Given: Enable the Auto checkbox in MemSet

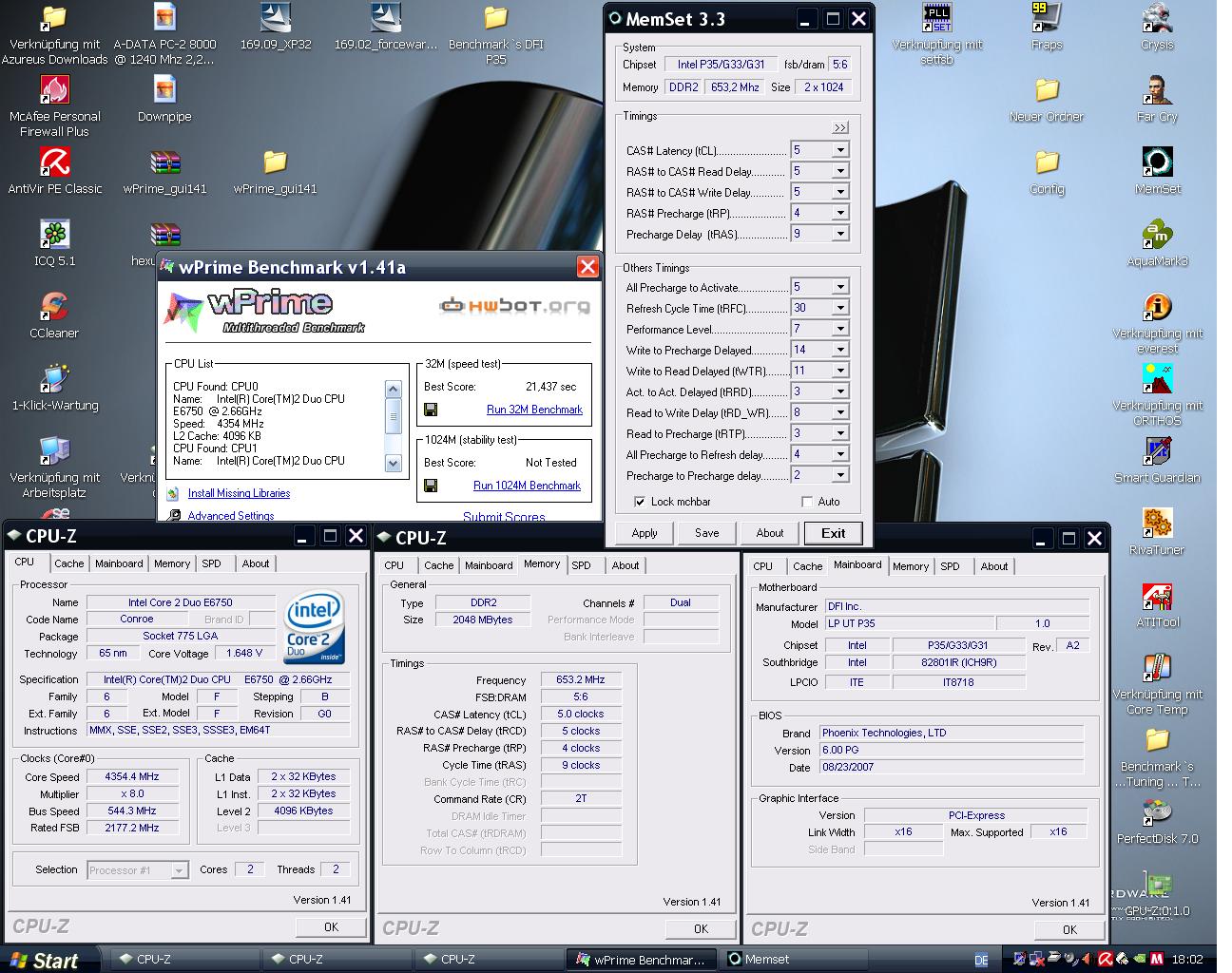Looking at the screenshot, I should click(807, 502).
